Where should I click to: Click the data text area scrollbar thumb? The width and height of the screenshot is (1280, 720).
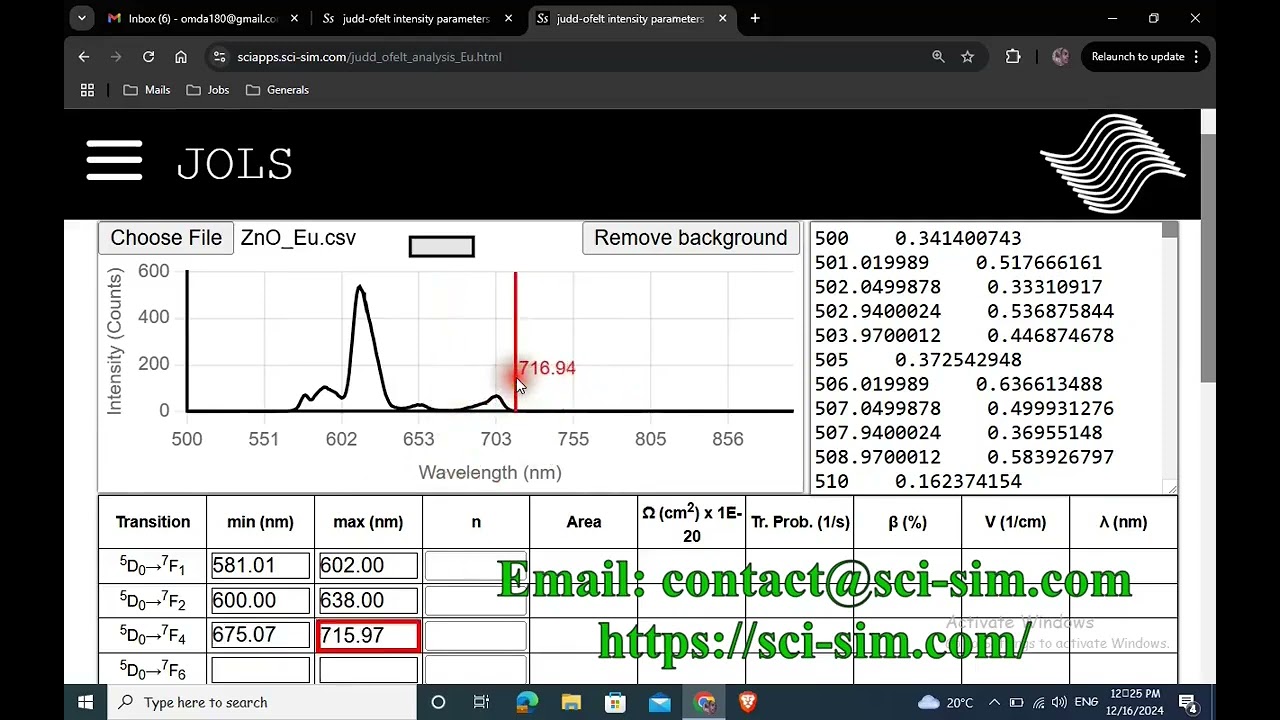pos(1170,231)
